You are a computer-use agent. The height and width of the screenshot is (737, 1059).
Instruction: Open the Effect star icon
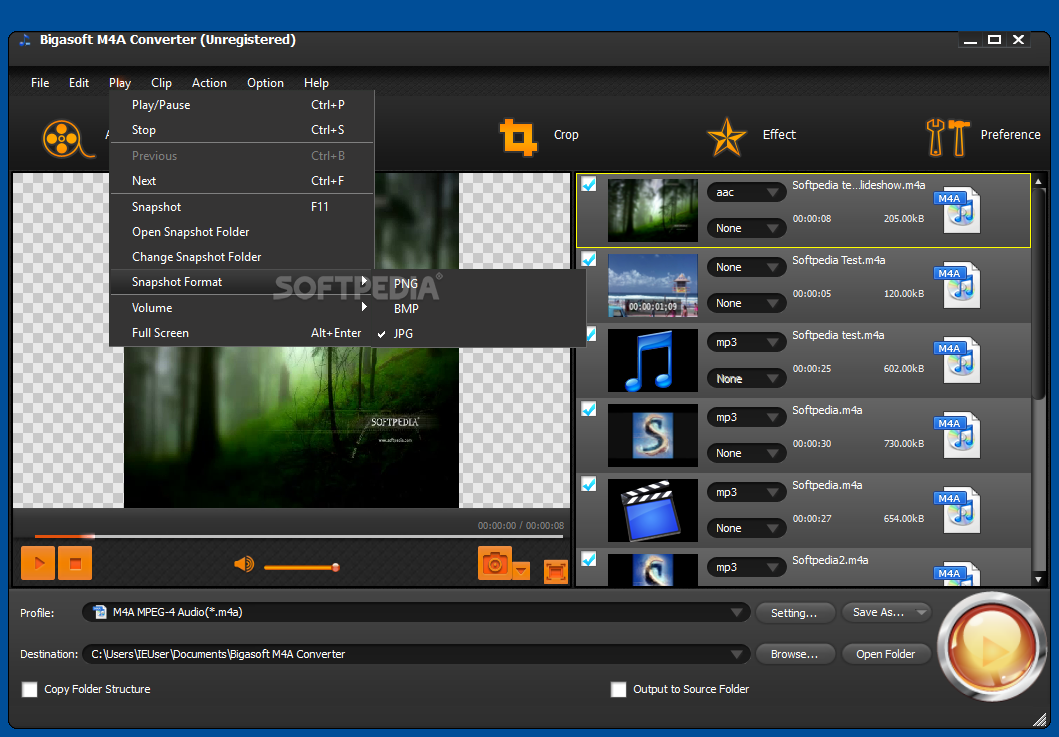pyautogui.click(x=727, y=137)
